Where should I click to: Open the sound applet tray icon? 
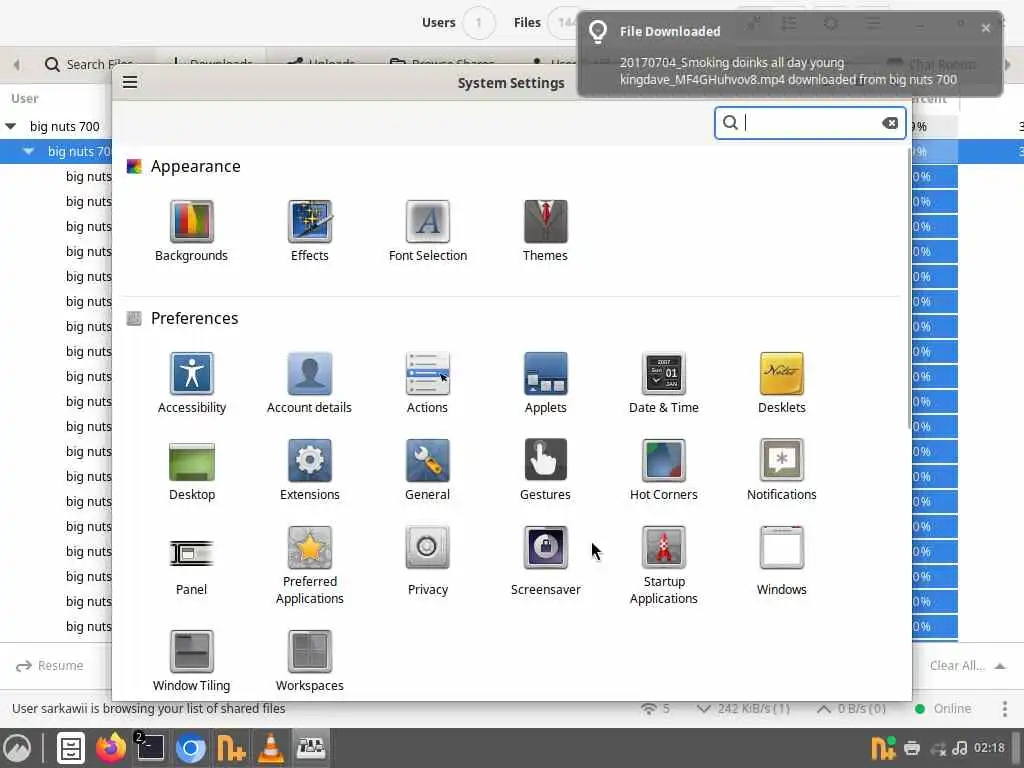click(960, 748)
